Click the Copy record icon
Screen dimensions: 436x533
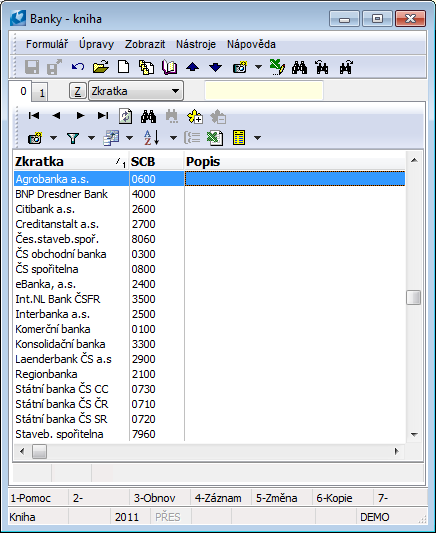(146, 67)
